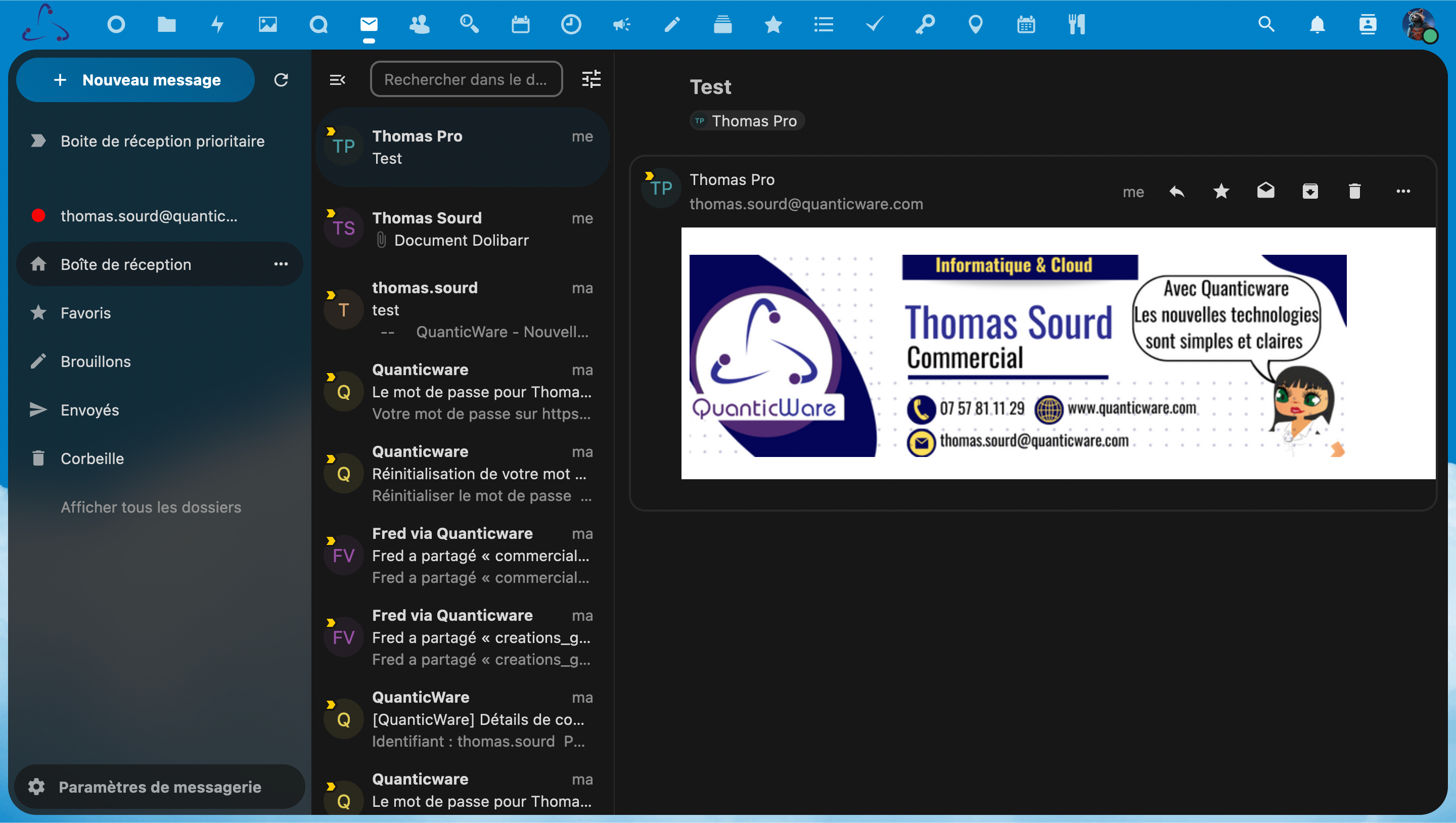1456x823 pixels.
Task: Open Paramètres de messagerie
Action: click(160, 787)
